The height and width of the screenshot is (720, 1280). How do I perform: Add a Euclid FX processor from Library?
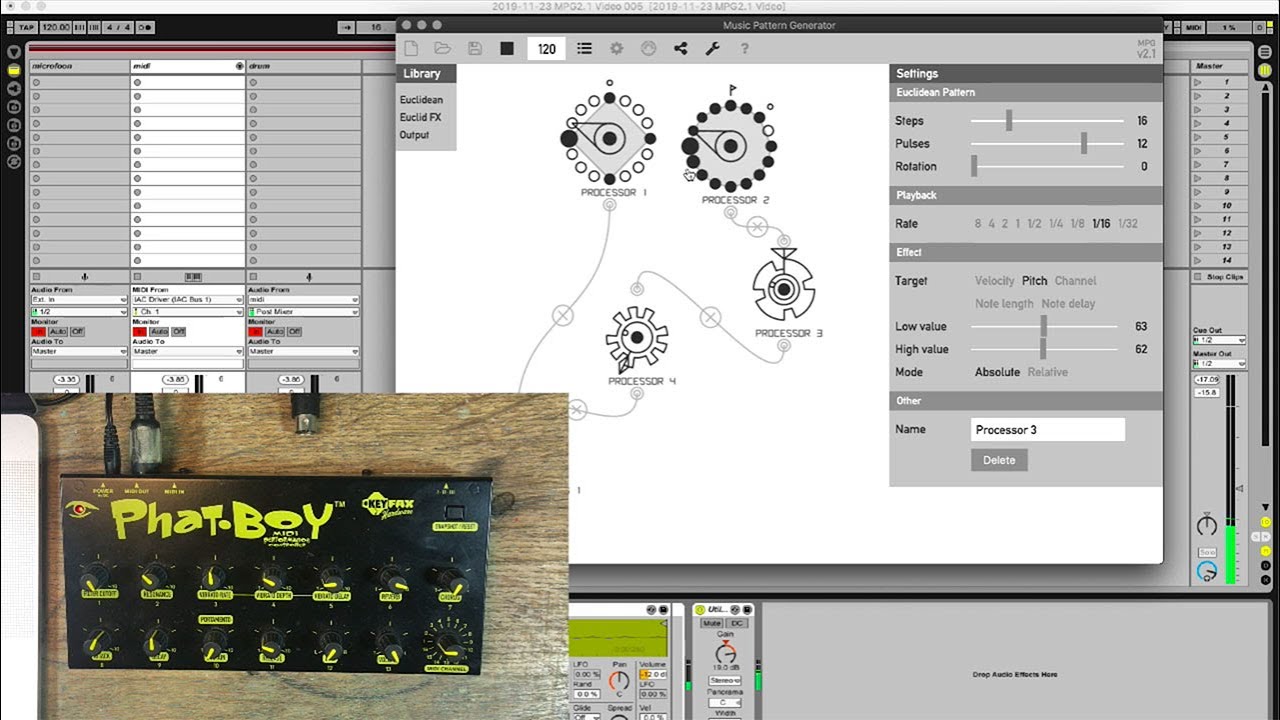pyautogui.click(x=420, y=117)
